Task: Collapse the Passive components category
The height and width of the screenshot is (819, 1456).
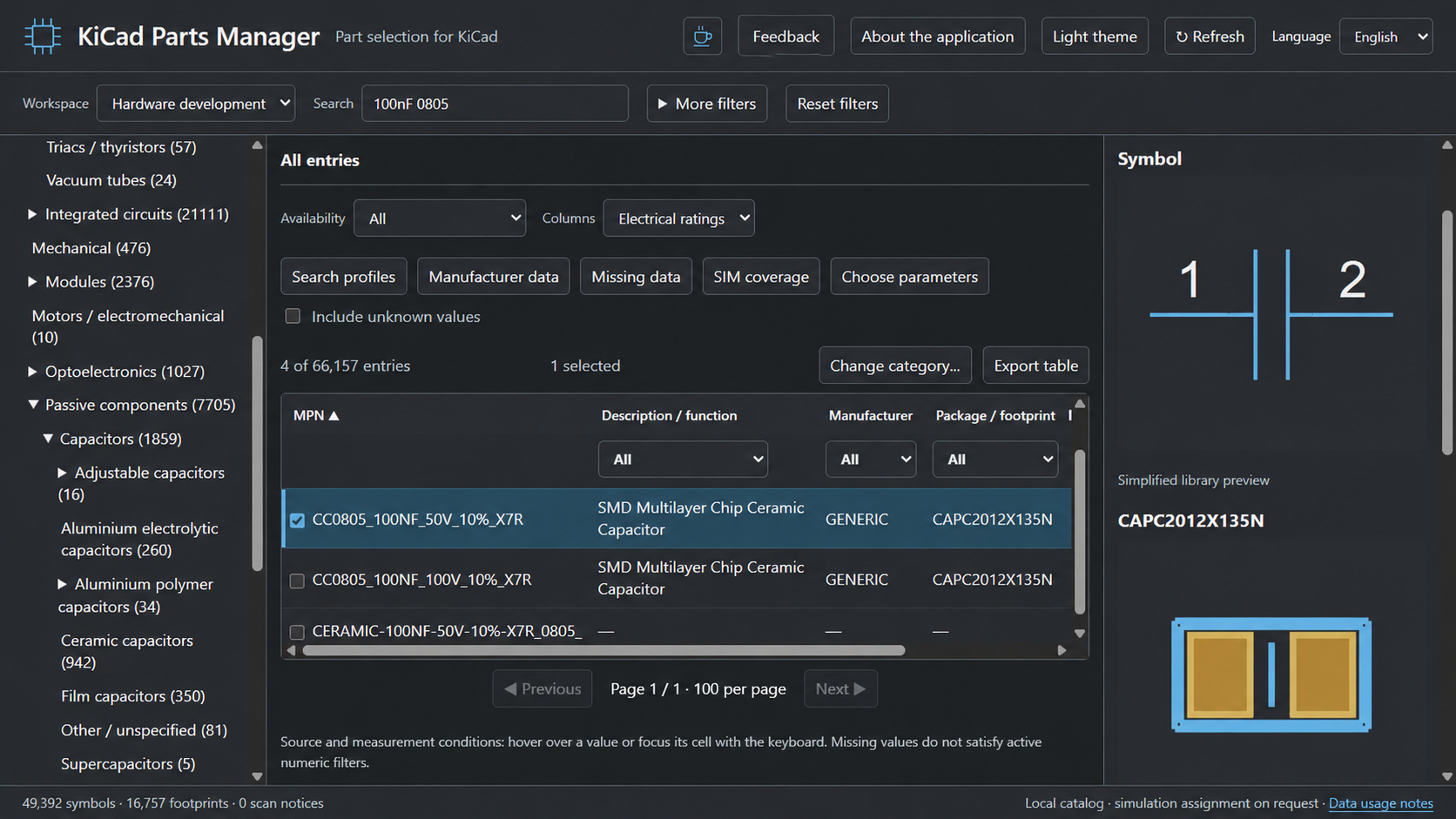Action: click(33, 405)
